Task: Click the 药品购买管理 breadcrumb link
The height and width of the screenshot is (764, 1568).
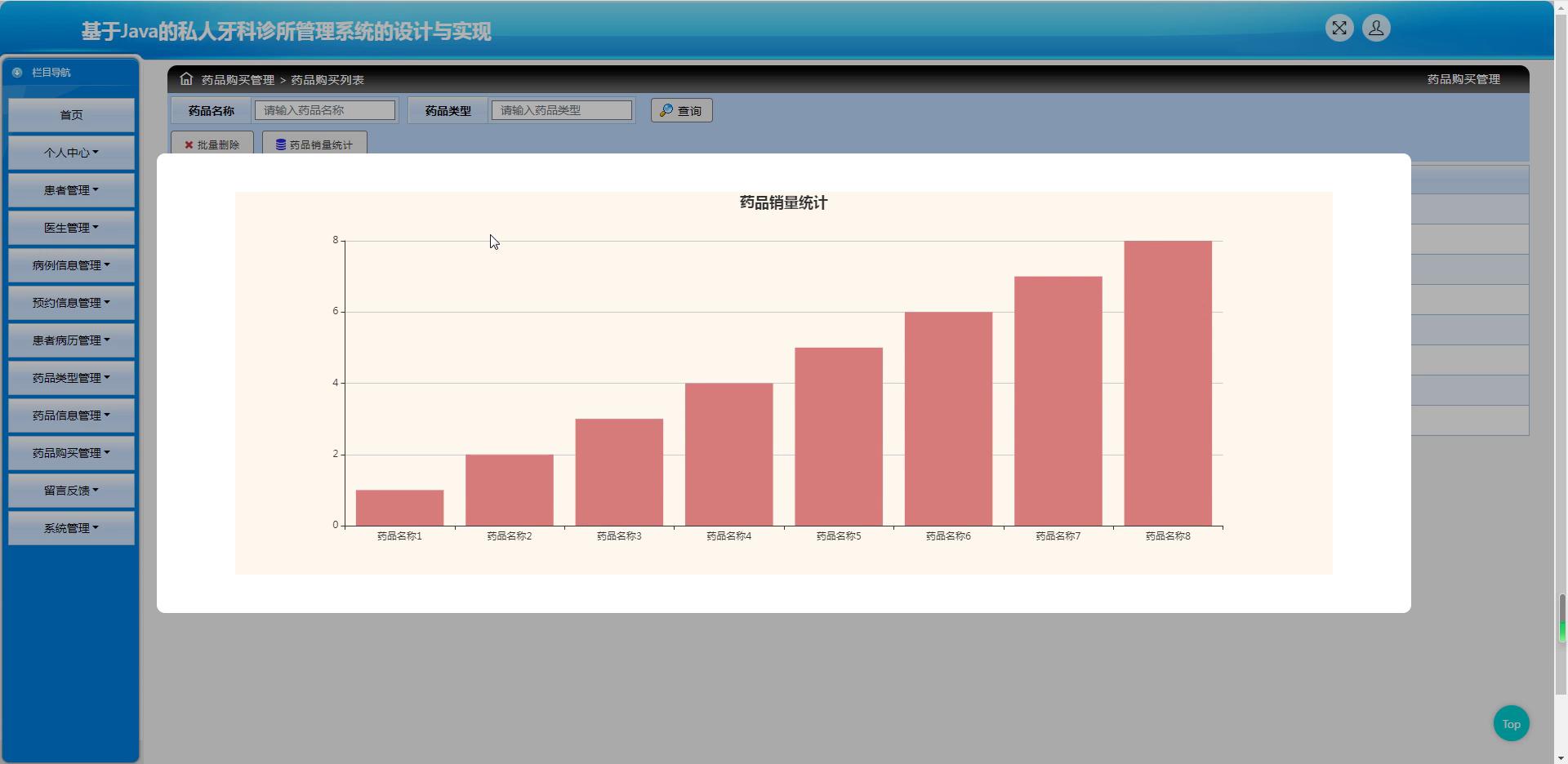Action: 238,80
